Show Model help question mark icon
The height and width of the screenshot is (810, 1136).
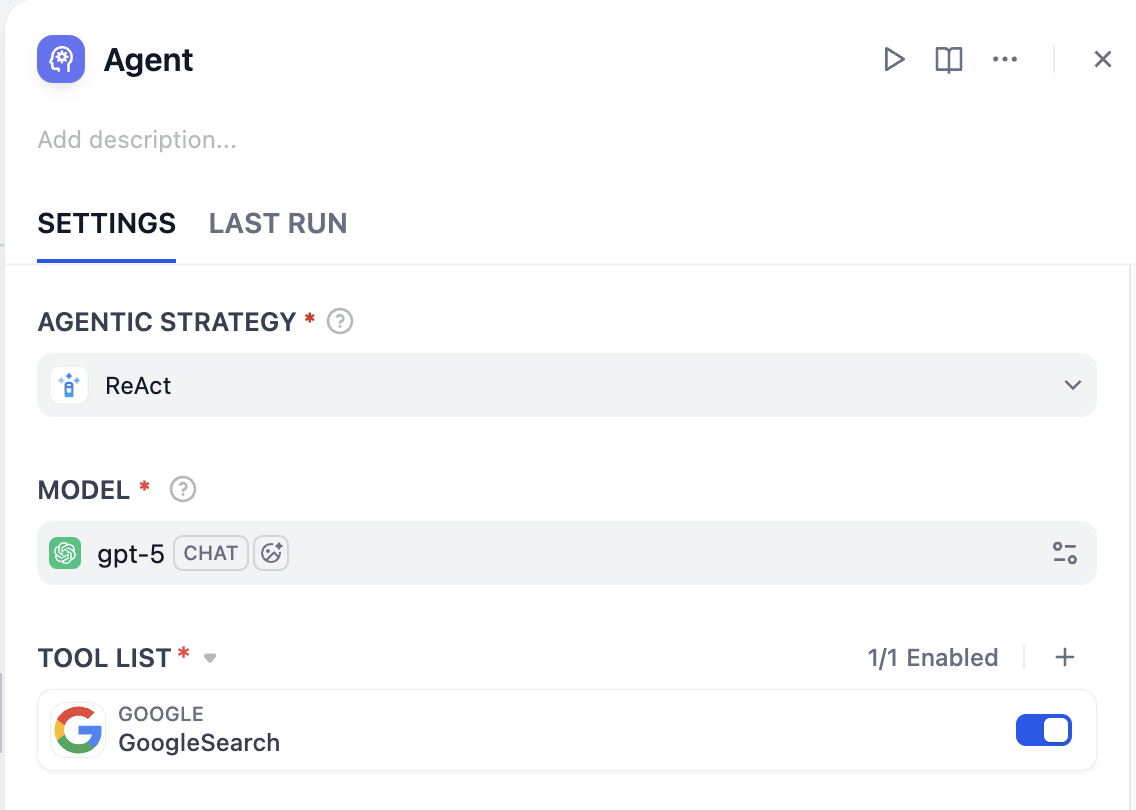click(x=183, y=490)
